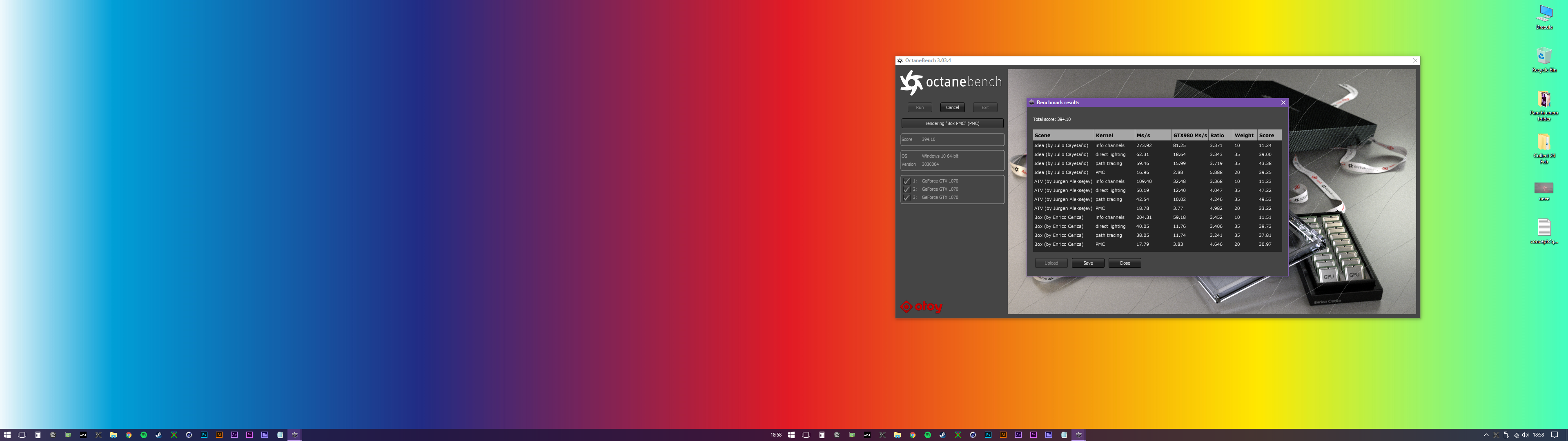
Task: Uncheck GPU 1 GeForce GTX 1070
Action: [x=906, y=181]
